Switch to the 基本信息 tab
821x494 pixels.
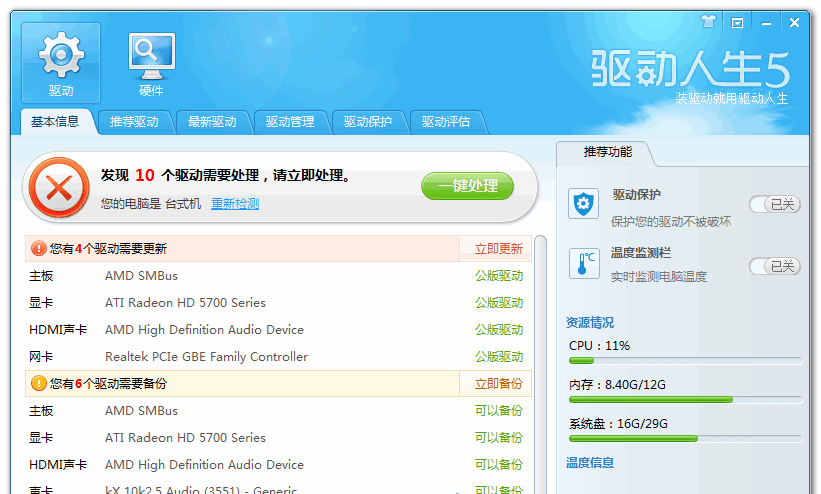point(55,122)
